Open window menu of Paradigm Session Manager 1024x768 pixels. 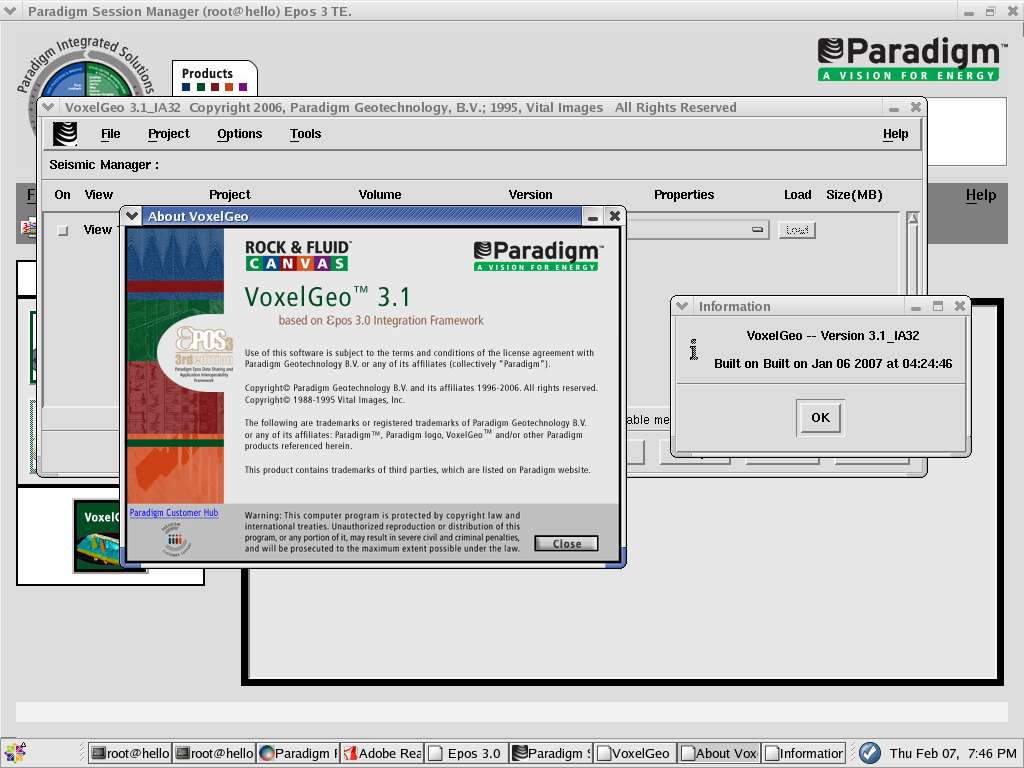tap(10, 11)
